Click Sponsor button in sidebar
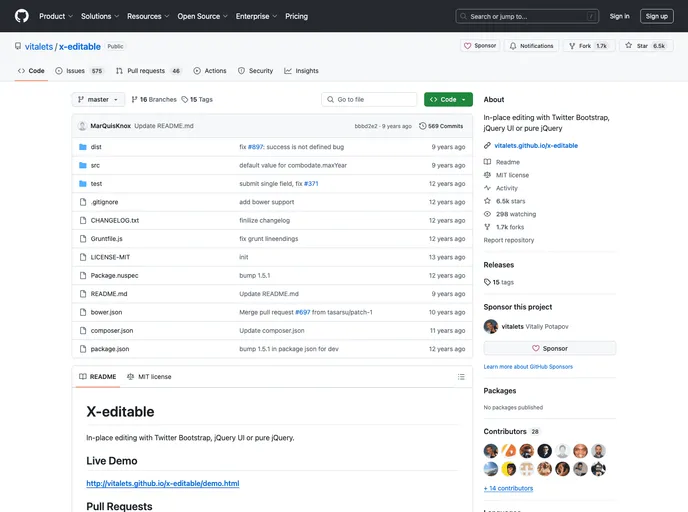 click(x=549, y=348)
